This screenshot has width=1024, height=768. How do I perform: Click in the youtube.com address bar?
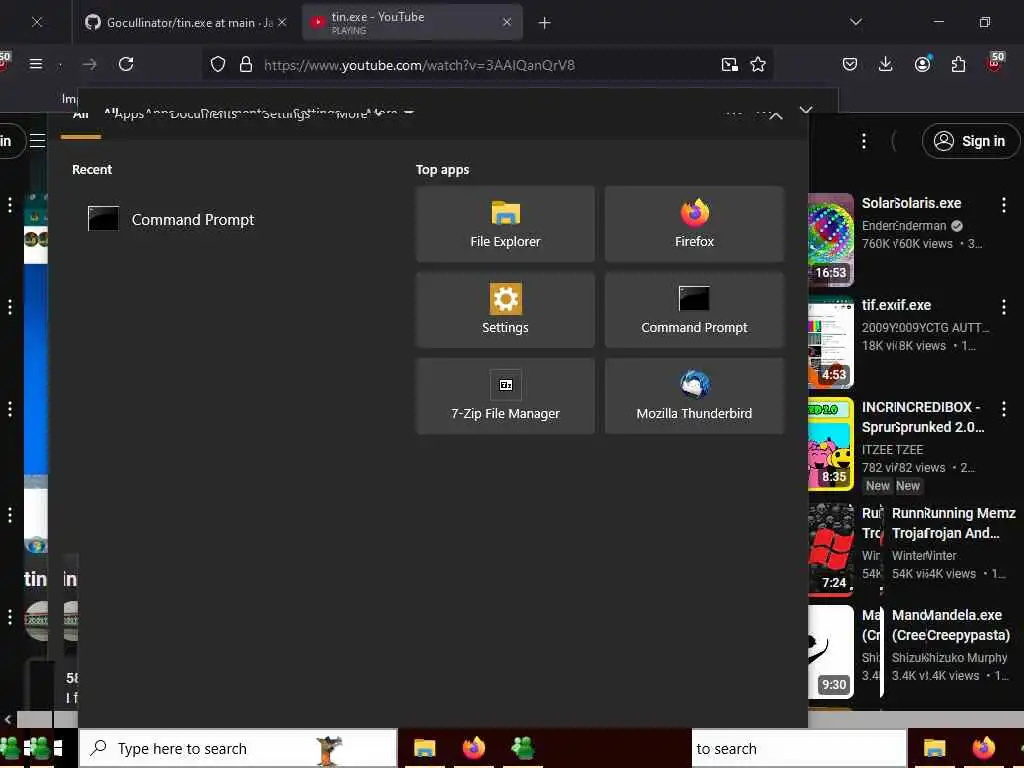tap(487, 65)
